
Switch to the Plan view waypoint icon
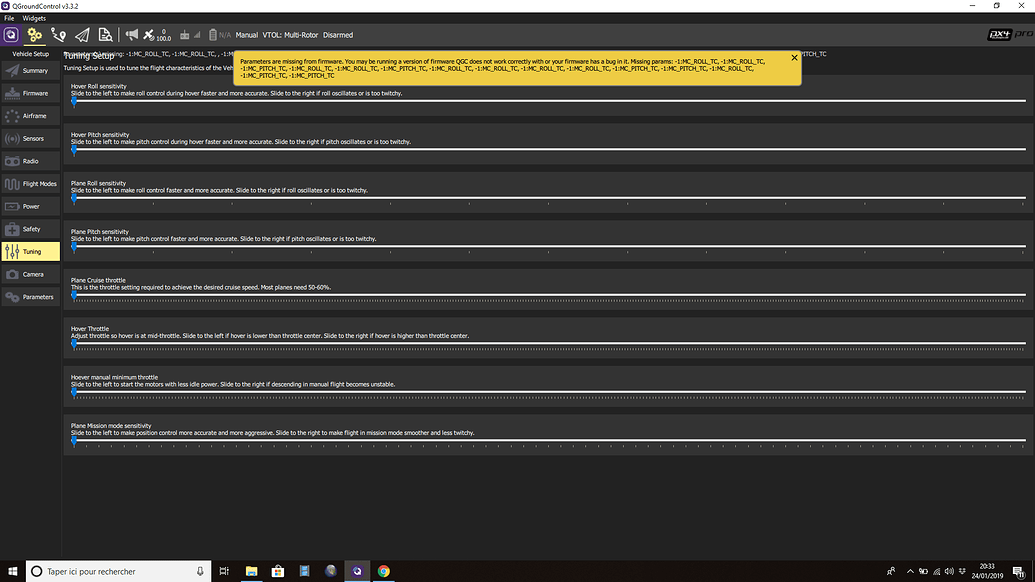(x=58, y=35)
